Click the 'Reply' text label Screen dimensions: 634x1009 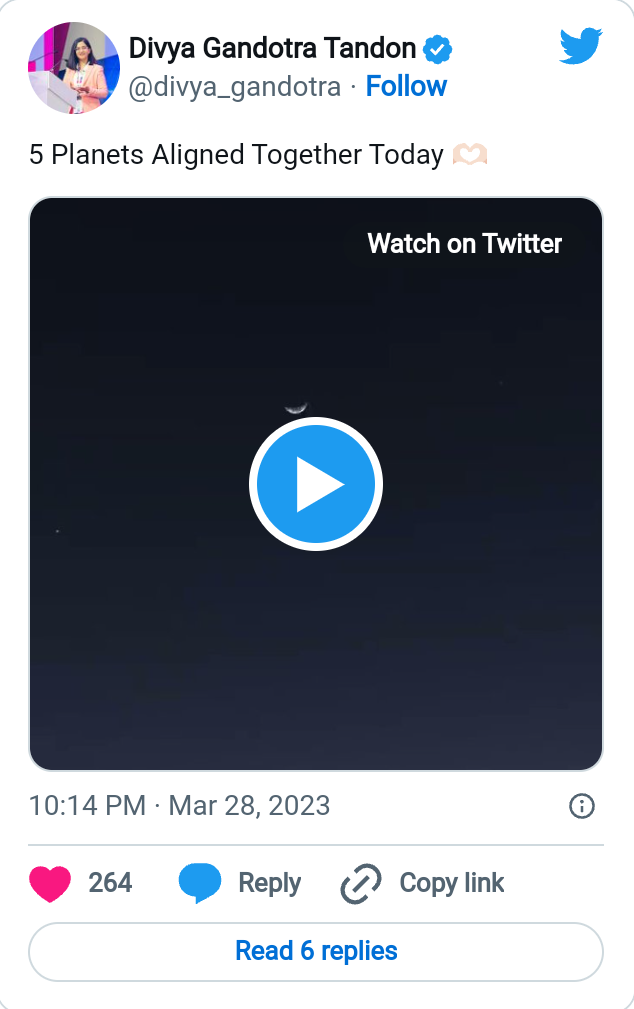click(270, 884)
